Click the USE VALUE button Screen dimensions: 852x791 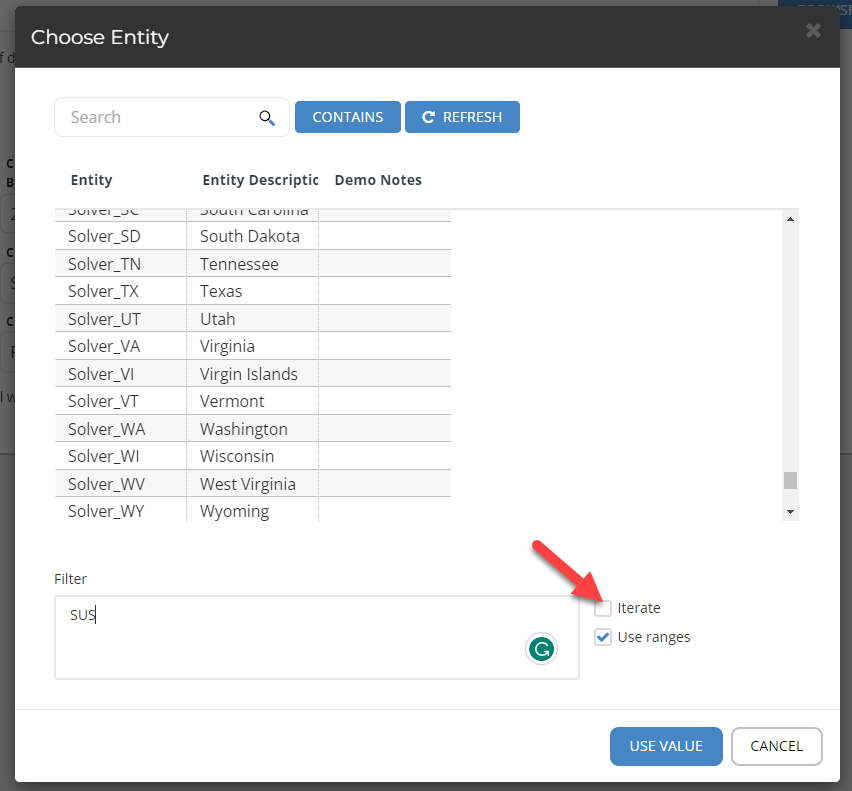click(x=666, y=746)
